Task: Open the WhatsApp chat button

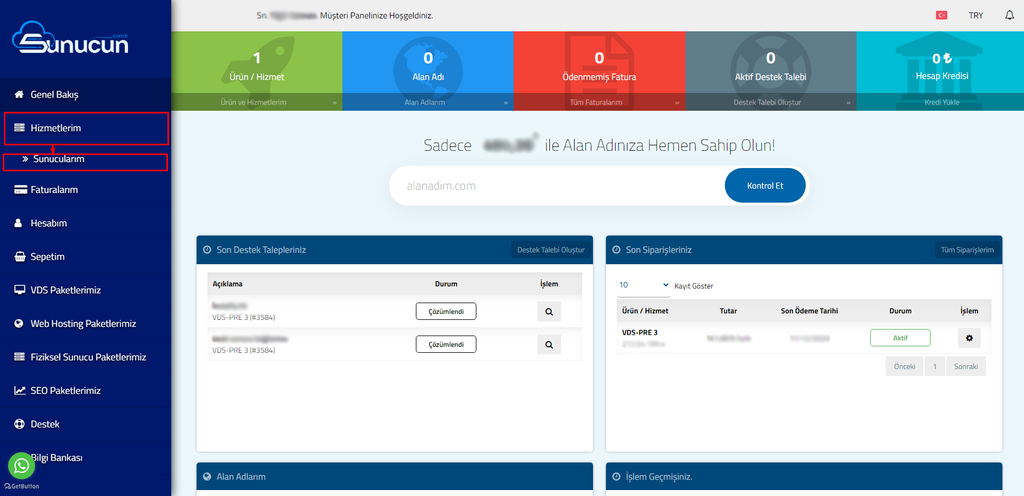Action: (x=21, y=465)
